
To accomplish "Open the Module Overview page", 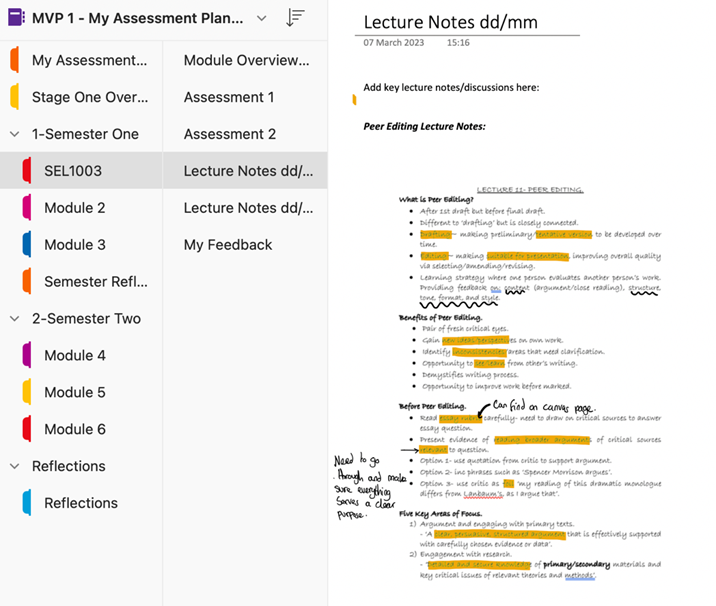I will click(x=246, y=60).
